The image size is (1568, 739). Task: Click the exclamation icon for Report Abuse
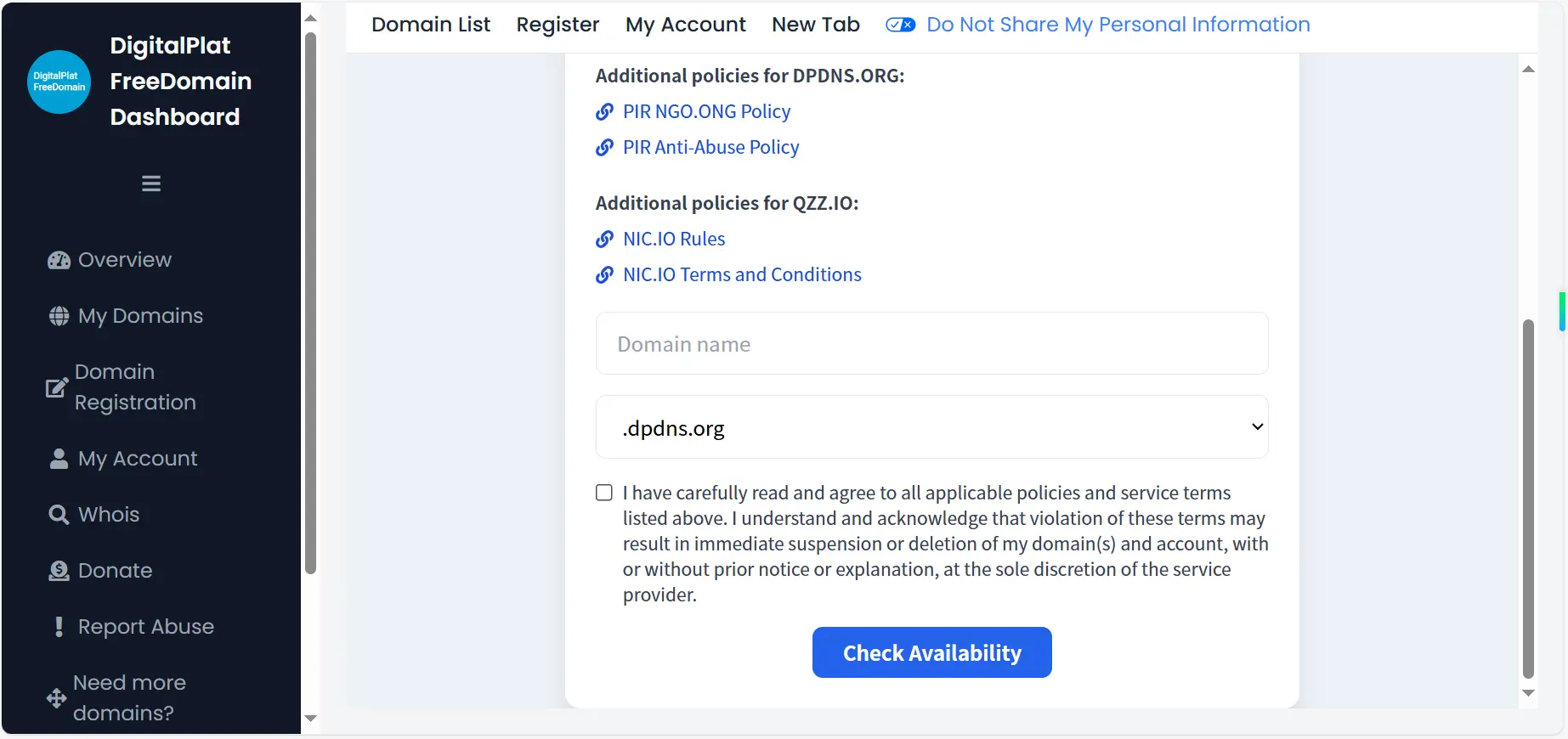click(59, 627)
